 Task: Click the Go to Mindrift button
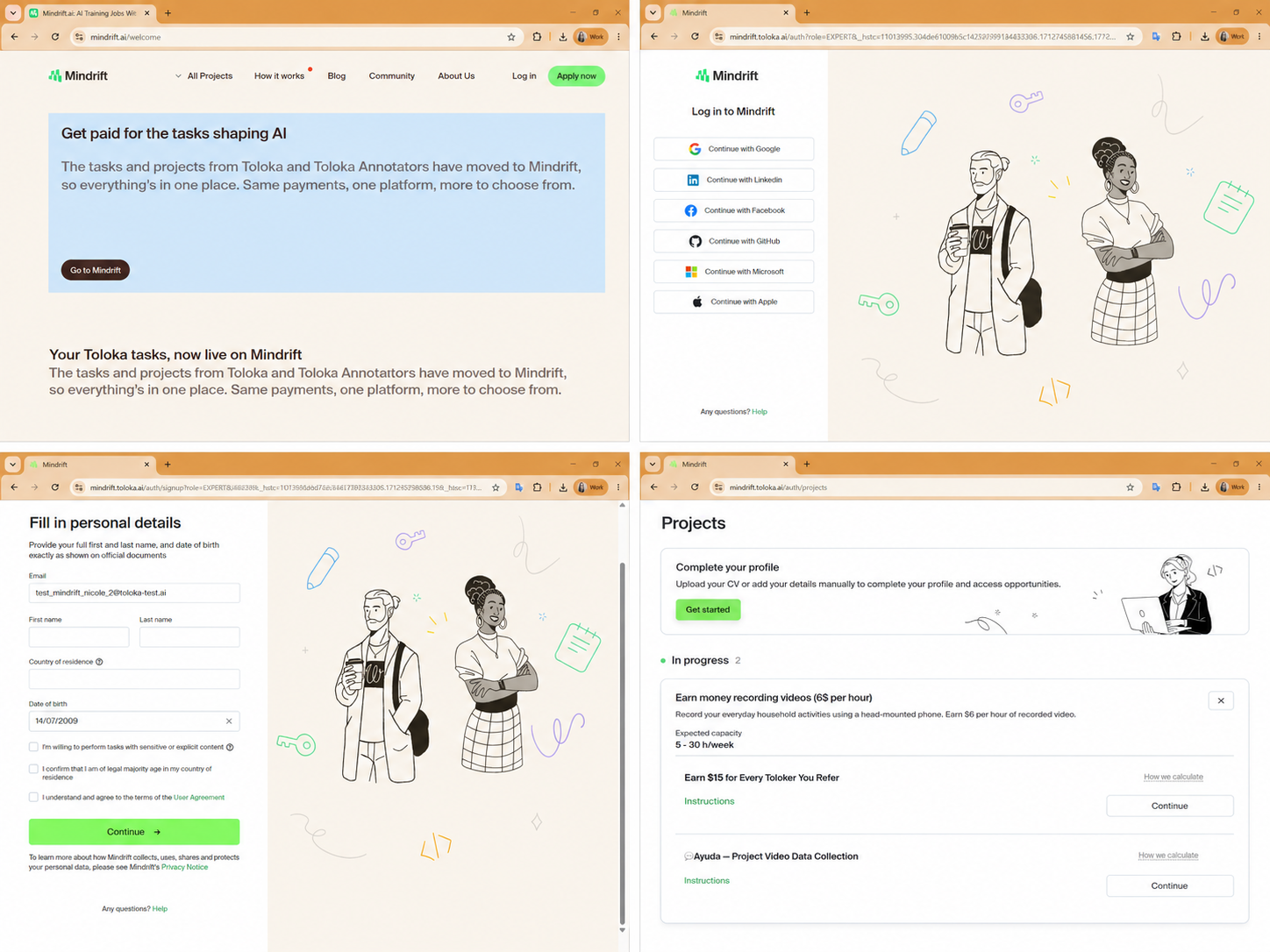[x=96, y=270]
